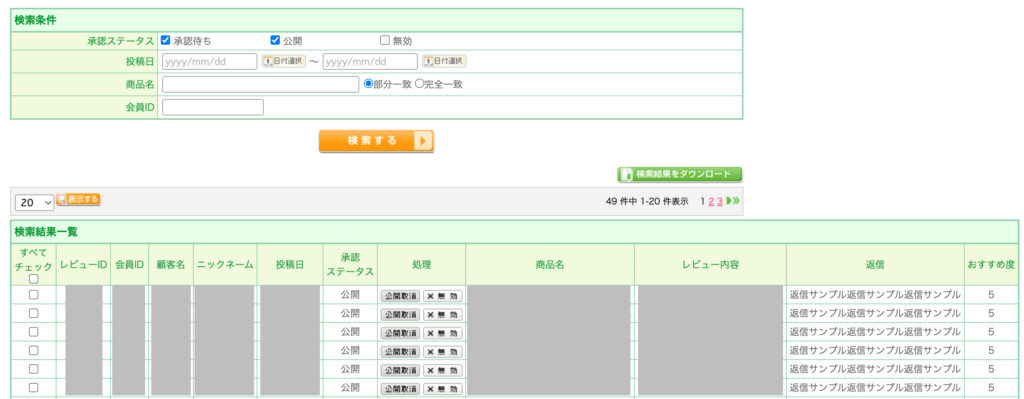
Task: Select the 部分一致 radio button
Action: [368, 84]
